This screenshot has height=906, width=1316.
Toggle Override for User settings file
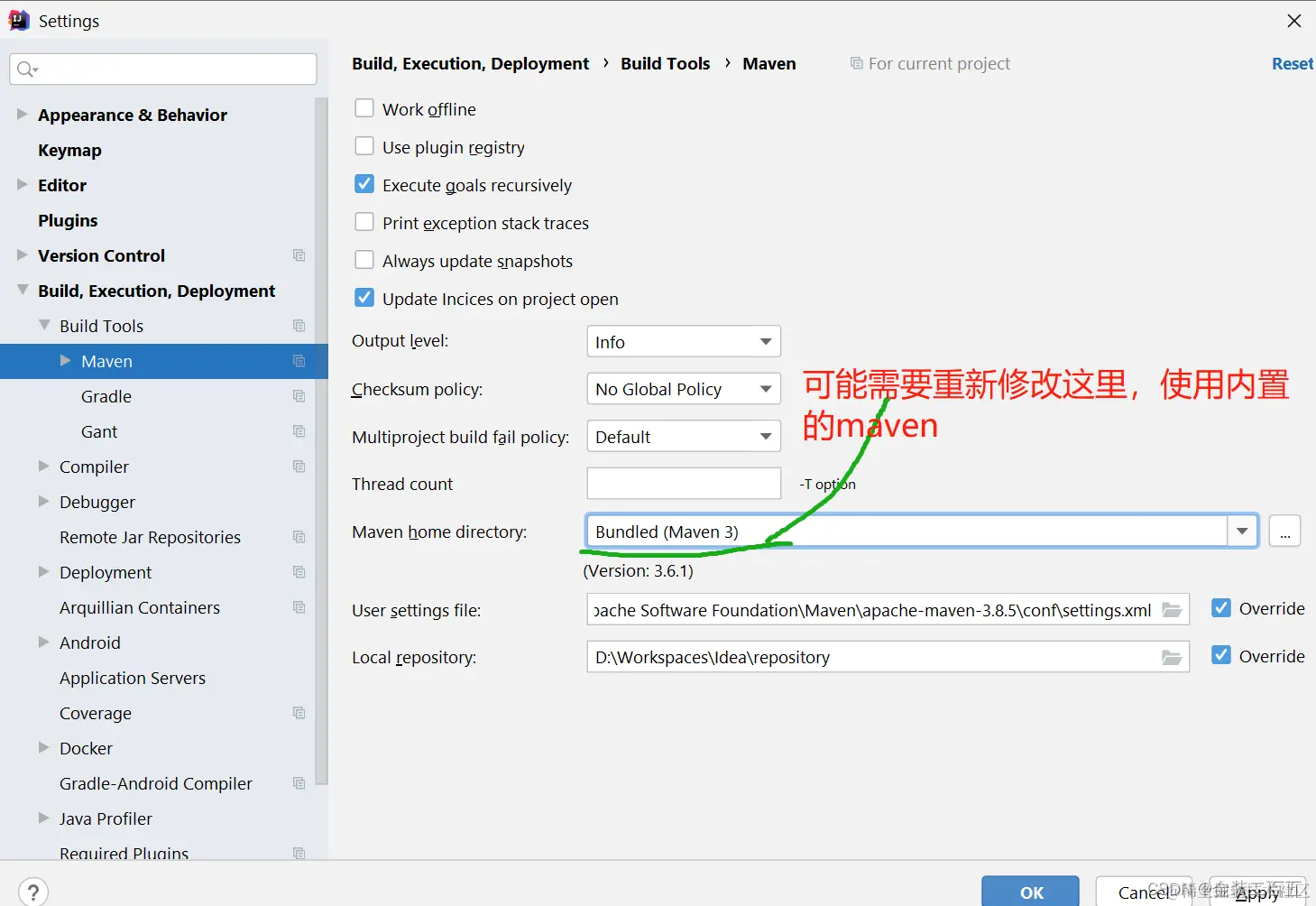[1221, 607]
